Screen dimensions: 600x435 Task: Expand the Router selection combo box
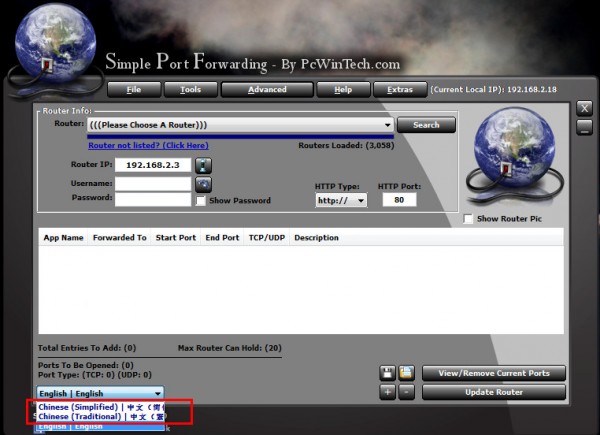(240, 125)
